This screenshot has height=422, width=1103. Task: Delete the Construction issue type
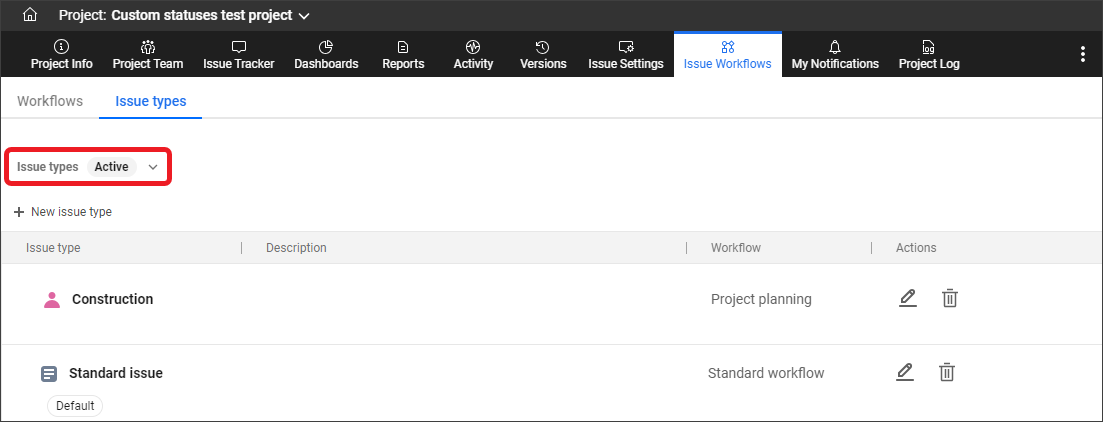pos(950,298)
